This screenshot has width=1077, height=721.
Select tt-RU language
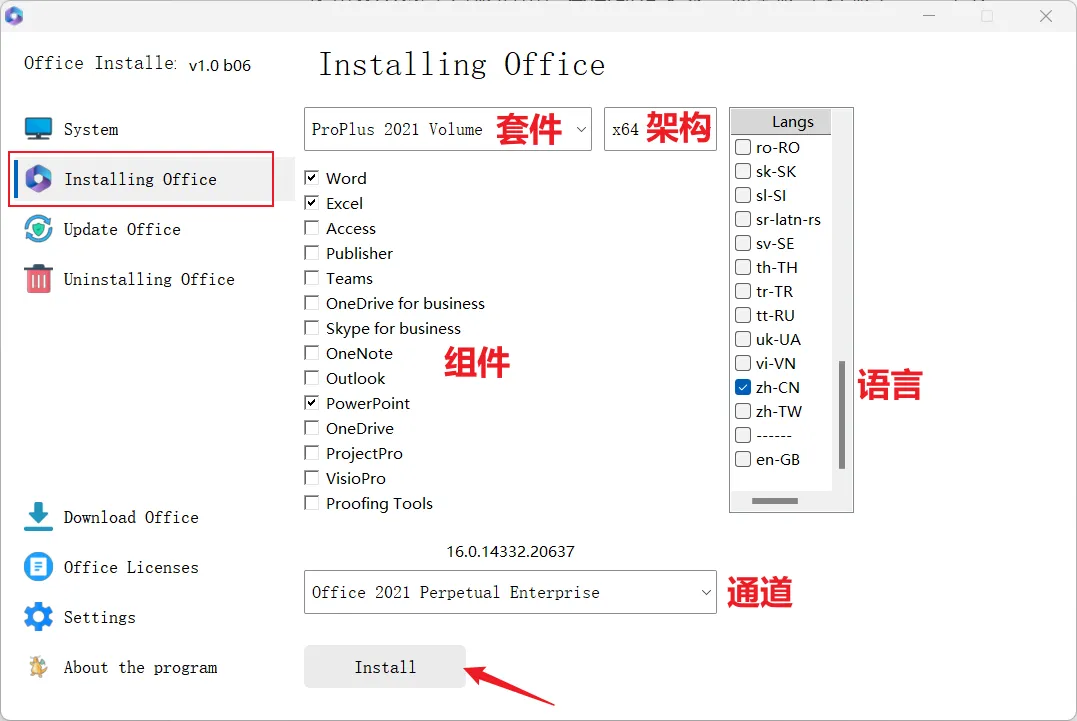pyautogui.click(x=742, y=314)
